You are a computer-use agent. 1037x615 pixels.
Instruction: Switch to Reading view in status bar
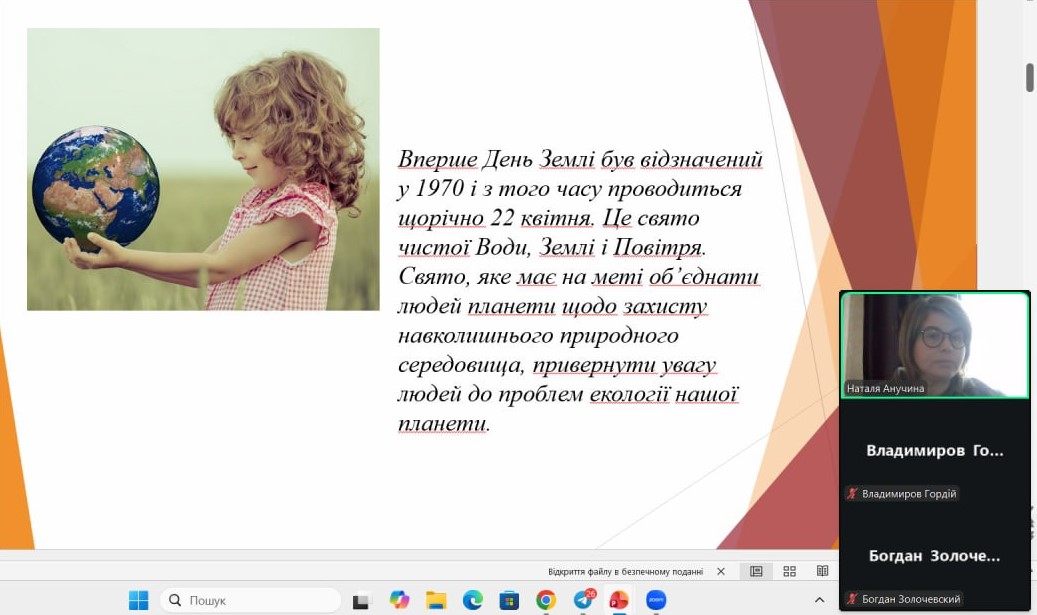(x=822, y=571)
